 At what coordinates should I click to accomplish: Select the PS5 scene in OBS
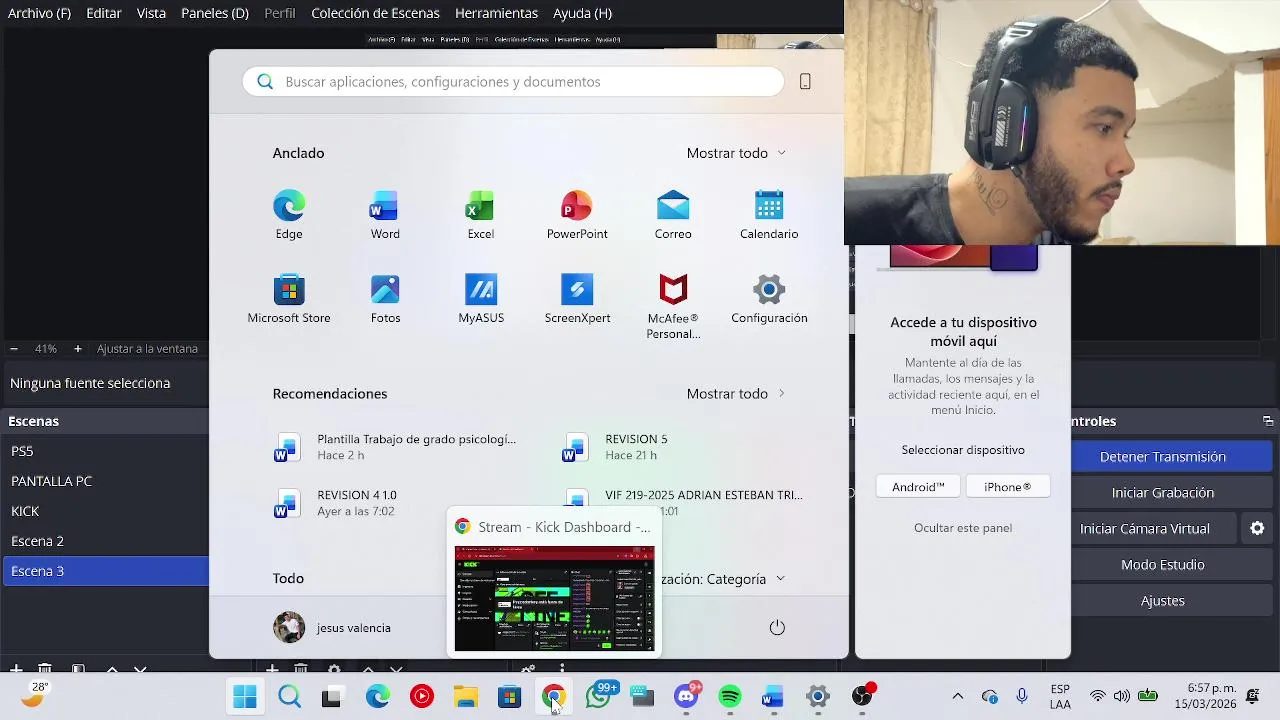click(x=104, y=451)
